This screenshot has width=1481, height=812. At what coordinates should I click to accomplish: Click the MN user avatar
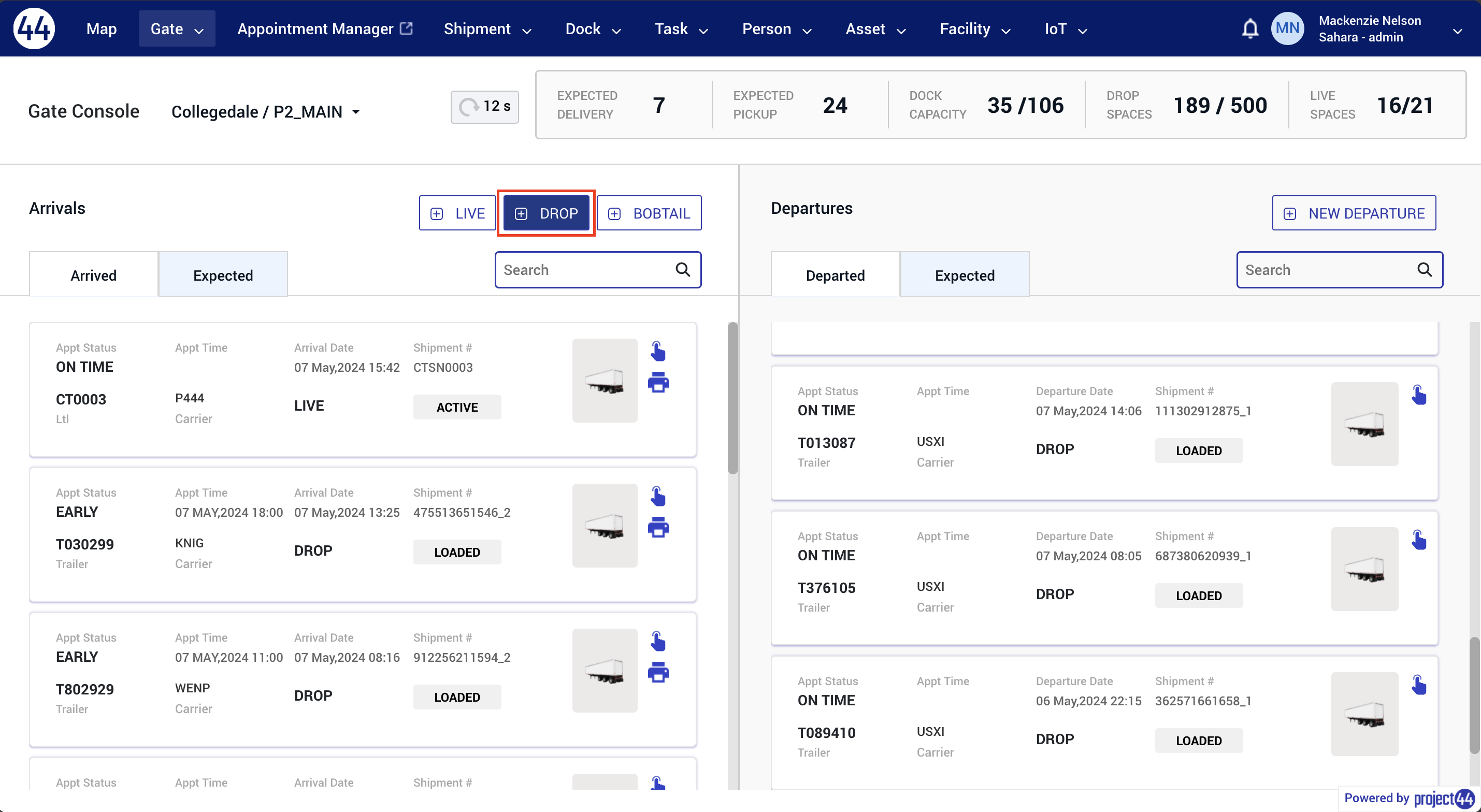(x=1288, y=28)
